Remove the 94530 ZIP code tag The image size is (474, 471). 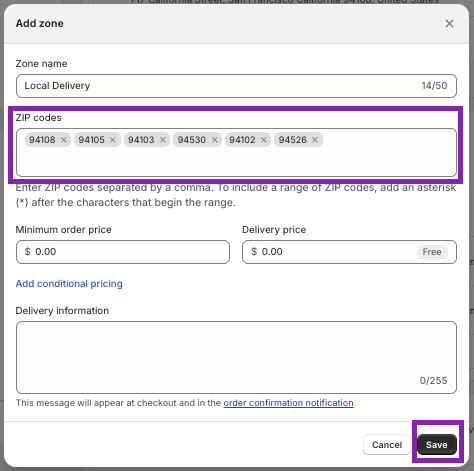pyautogui.click(x=215, y=140)
